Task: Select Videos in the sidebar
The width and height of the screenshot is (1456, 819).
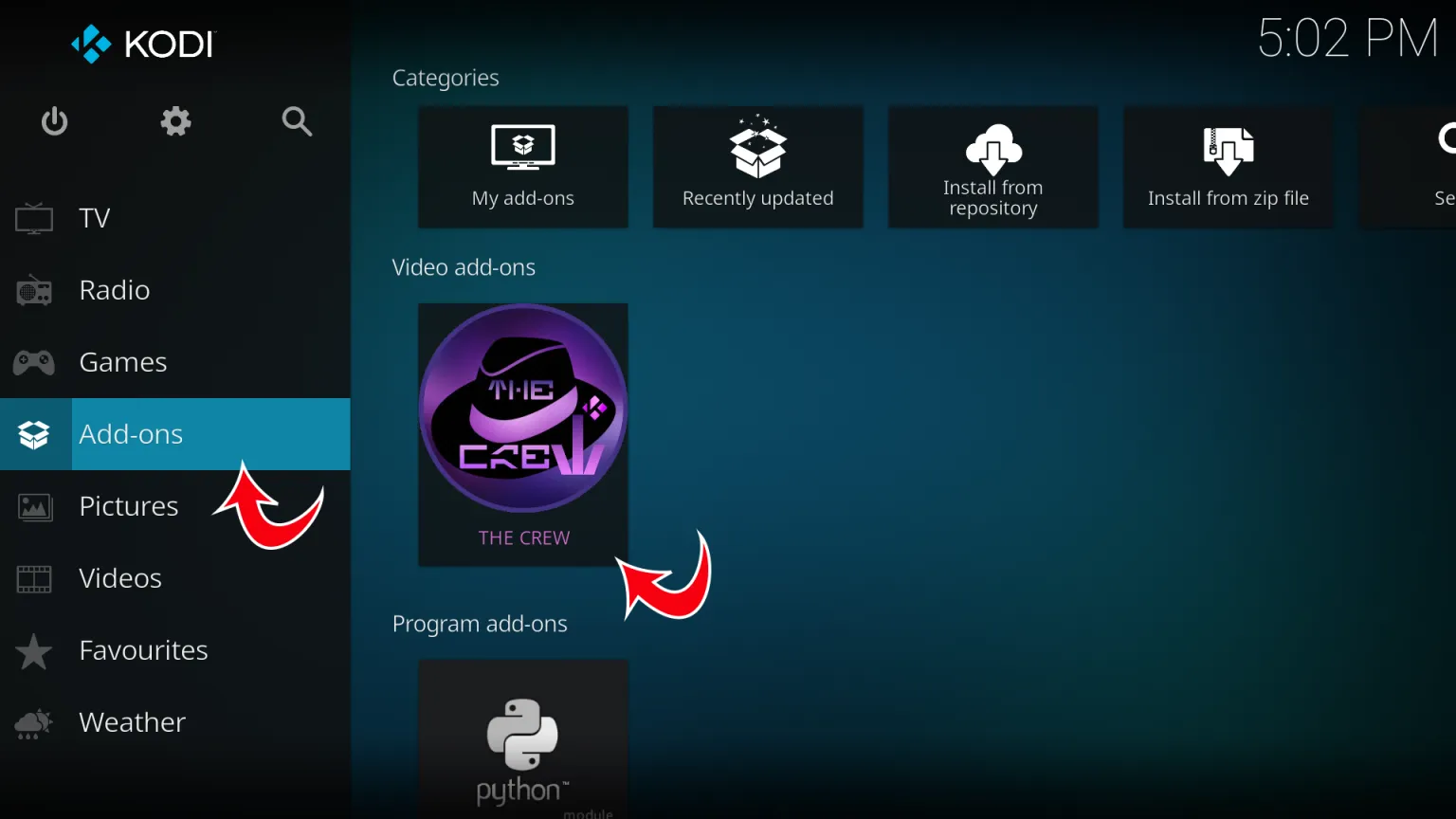Action: 119,578
